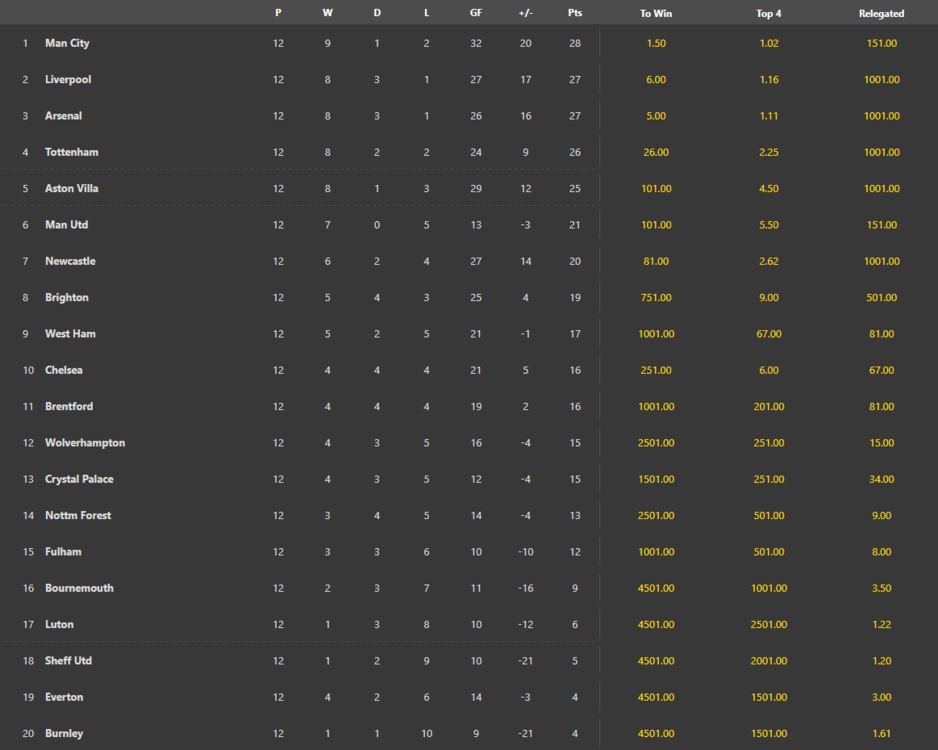The height and width of the screenshot is (750, 938).
Task: Pick Arsenal's Top 4 odds 1.11
Action: click(x=769, y=116)
